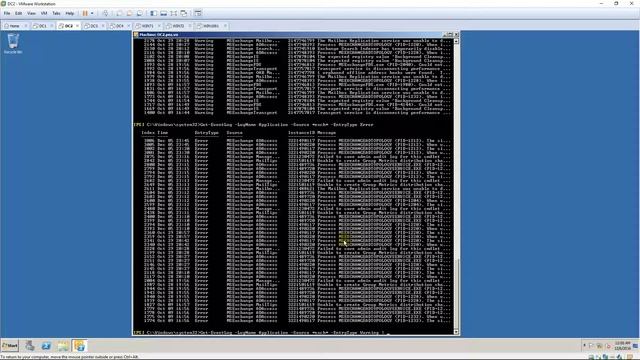
Task: Open the guest taskbar clock
Action: point(622,346)
